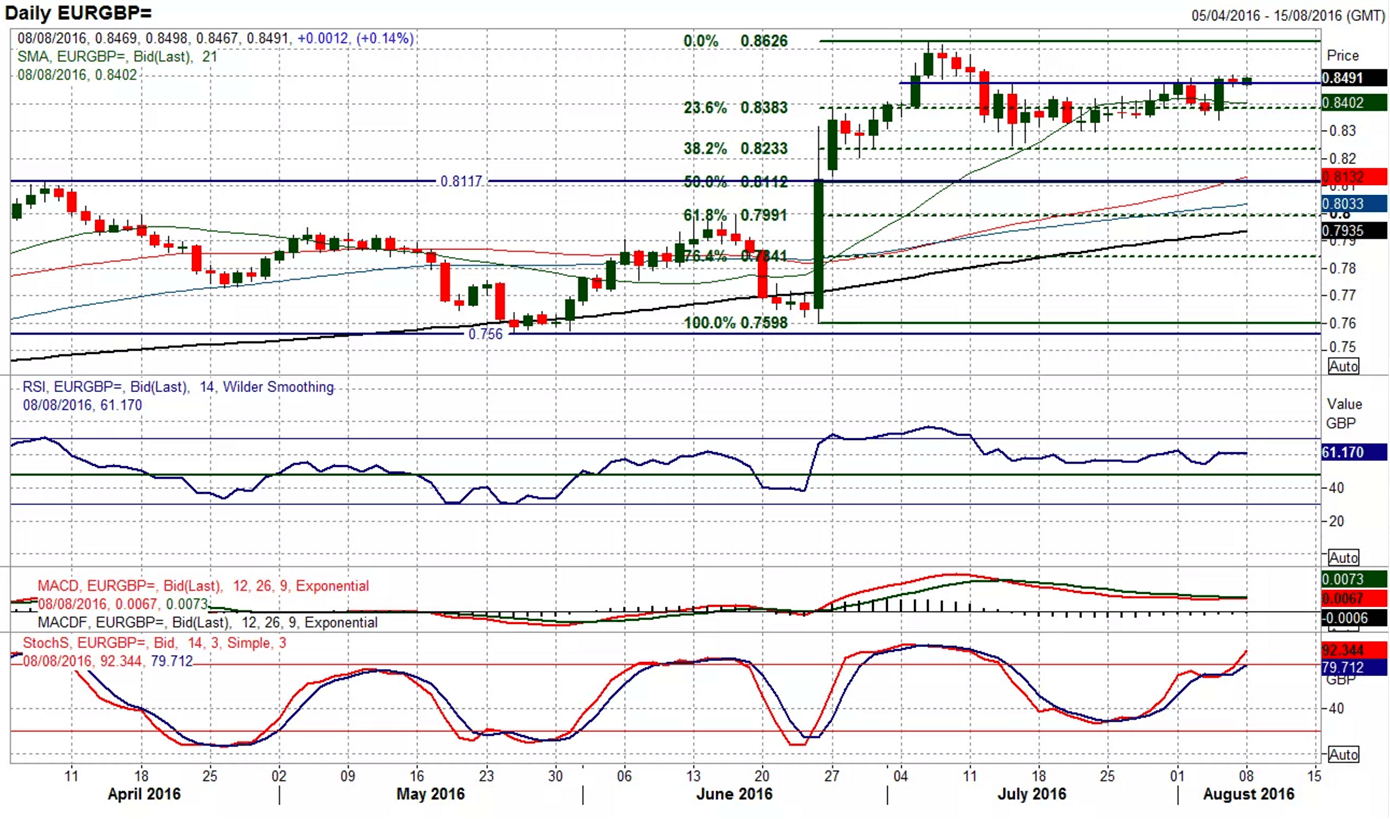
Task: Click the red MACD indicator legend
Action: tap(203, 586)
